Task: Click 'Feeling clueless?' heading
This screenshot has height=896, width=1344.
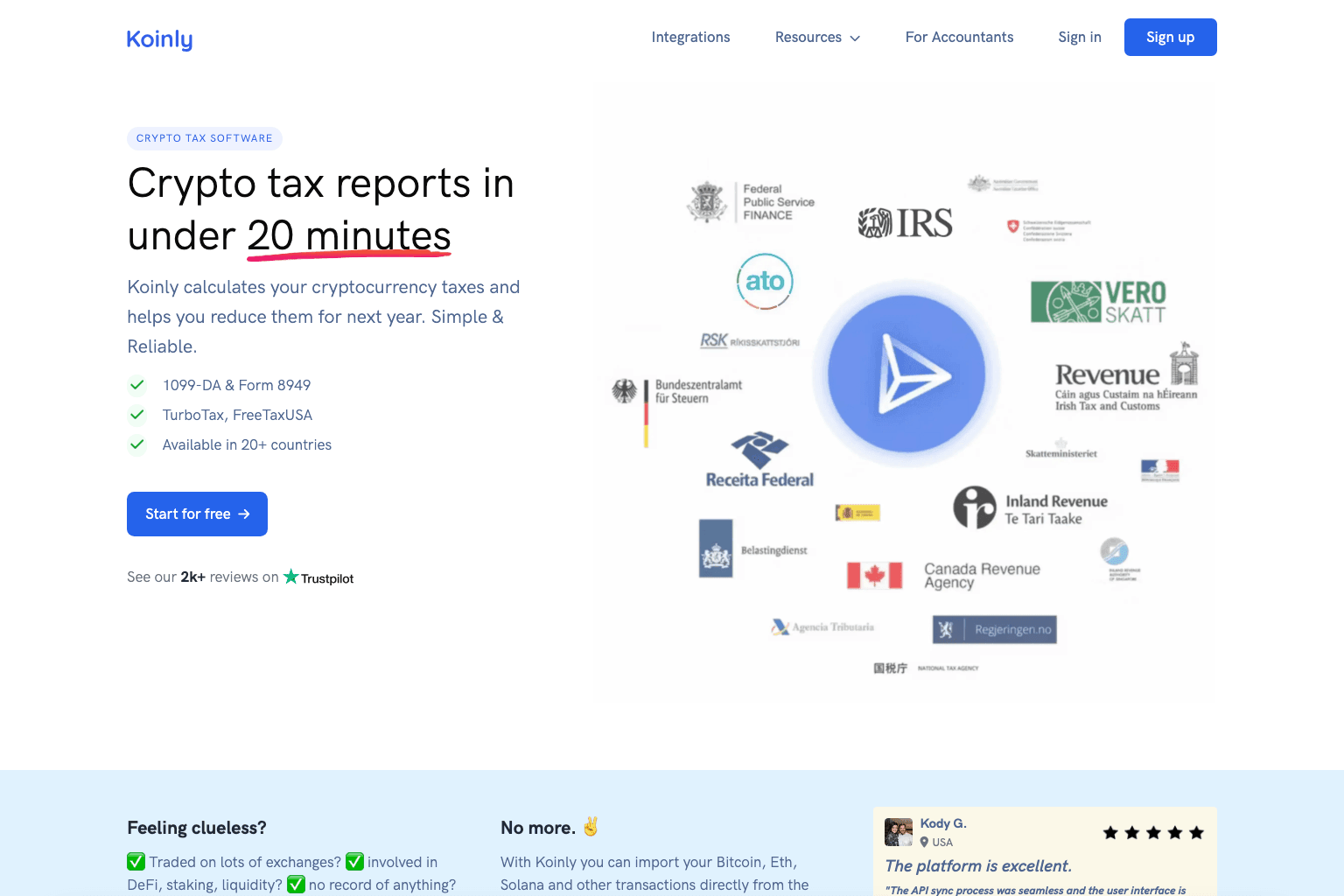Action: coord(197,828)
